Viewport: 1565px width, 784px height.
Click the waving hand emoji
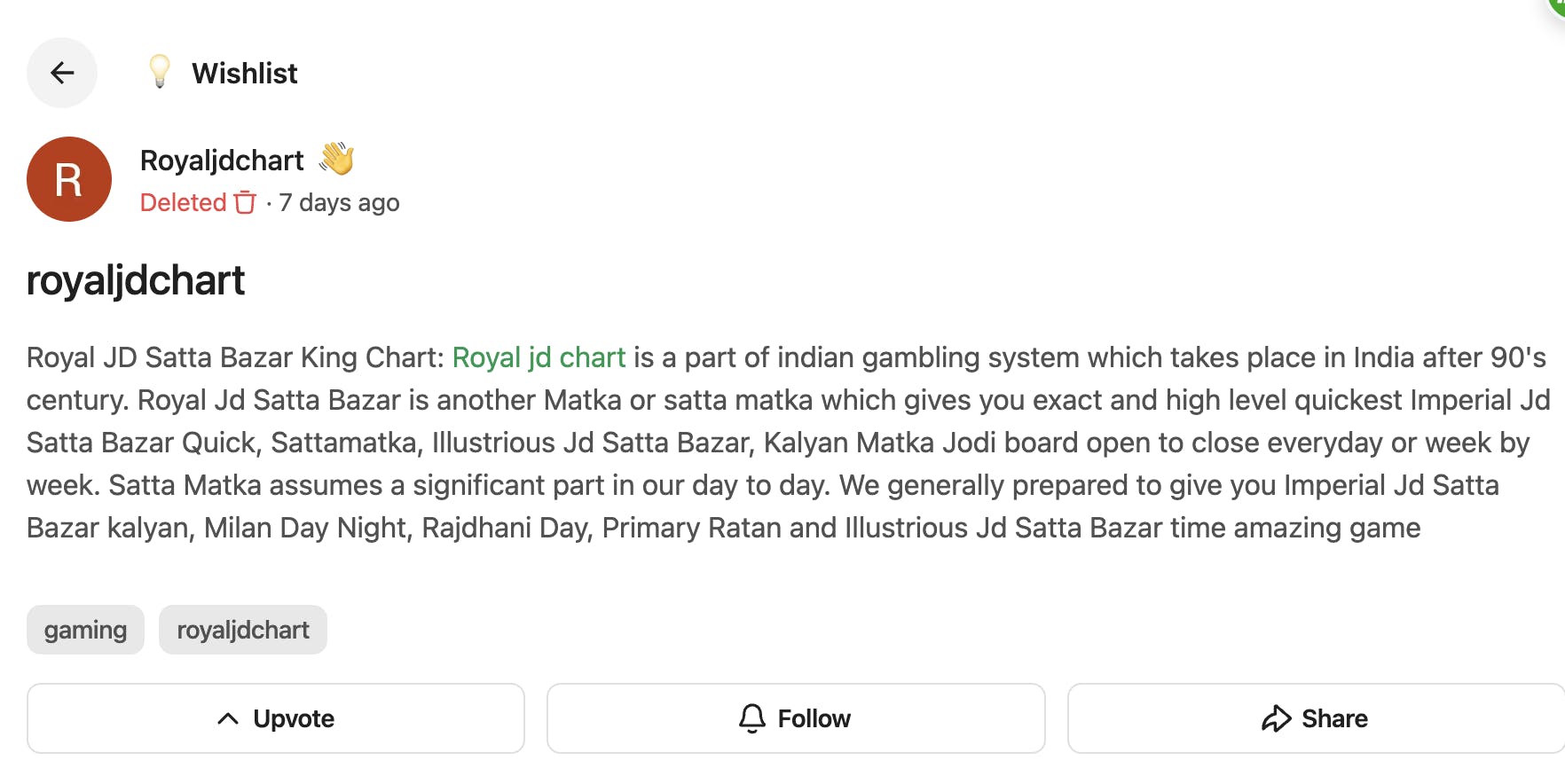tap(337, 159)
